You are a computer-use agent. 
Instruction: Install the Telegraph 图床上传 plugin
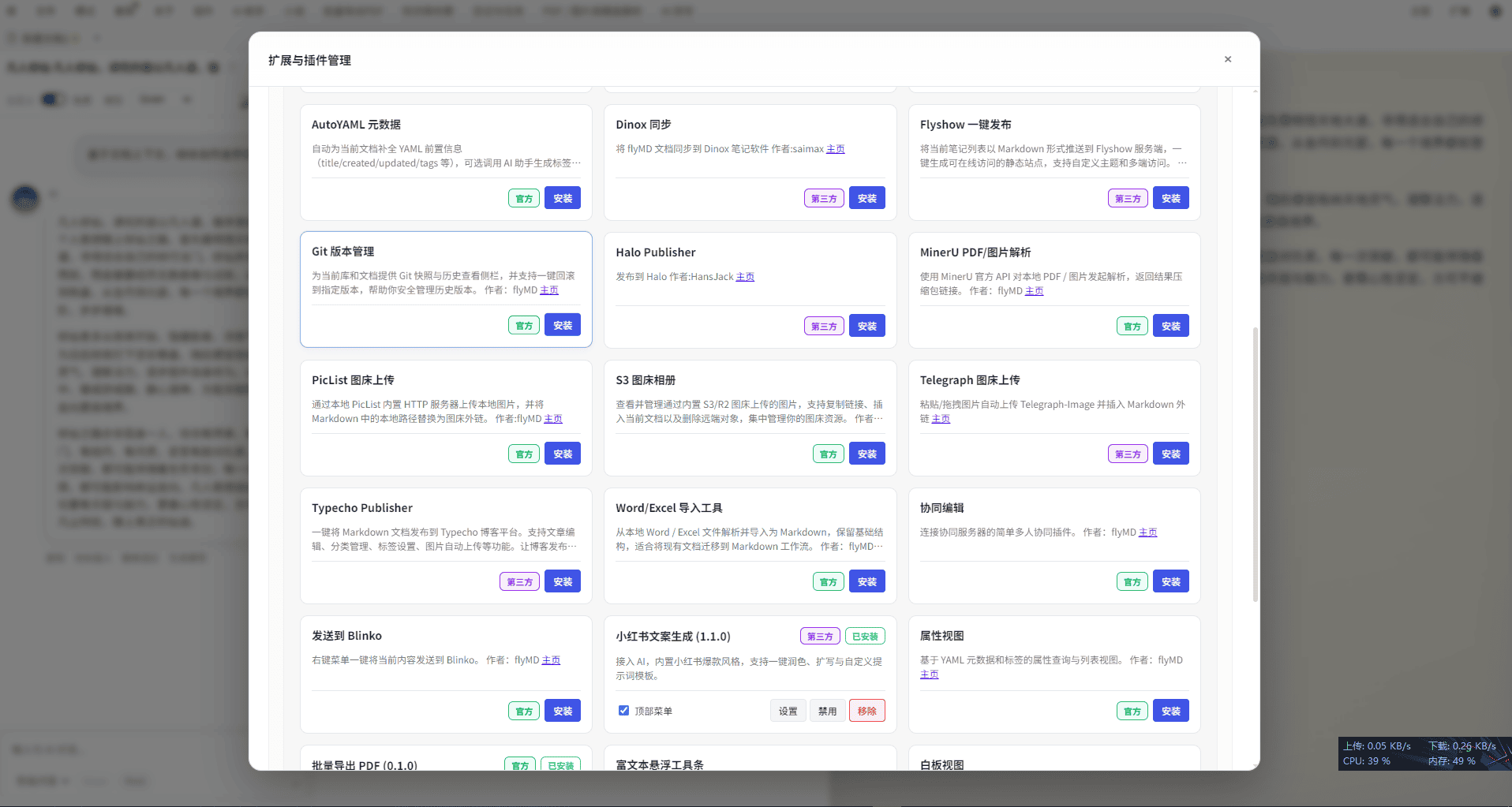pos(1171,454)
